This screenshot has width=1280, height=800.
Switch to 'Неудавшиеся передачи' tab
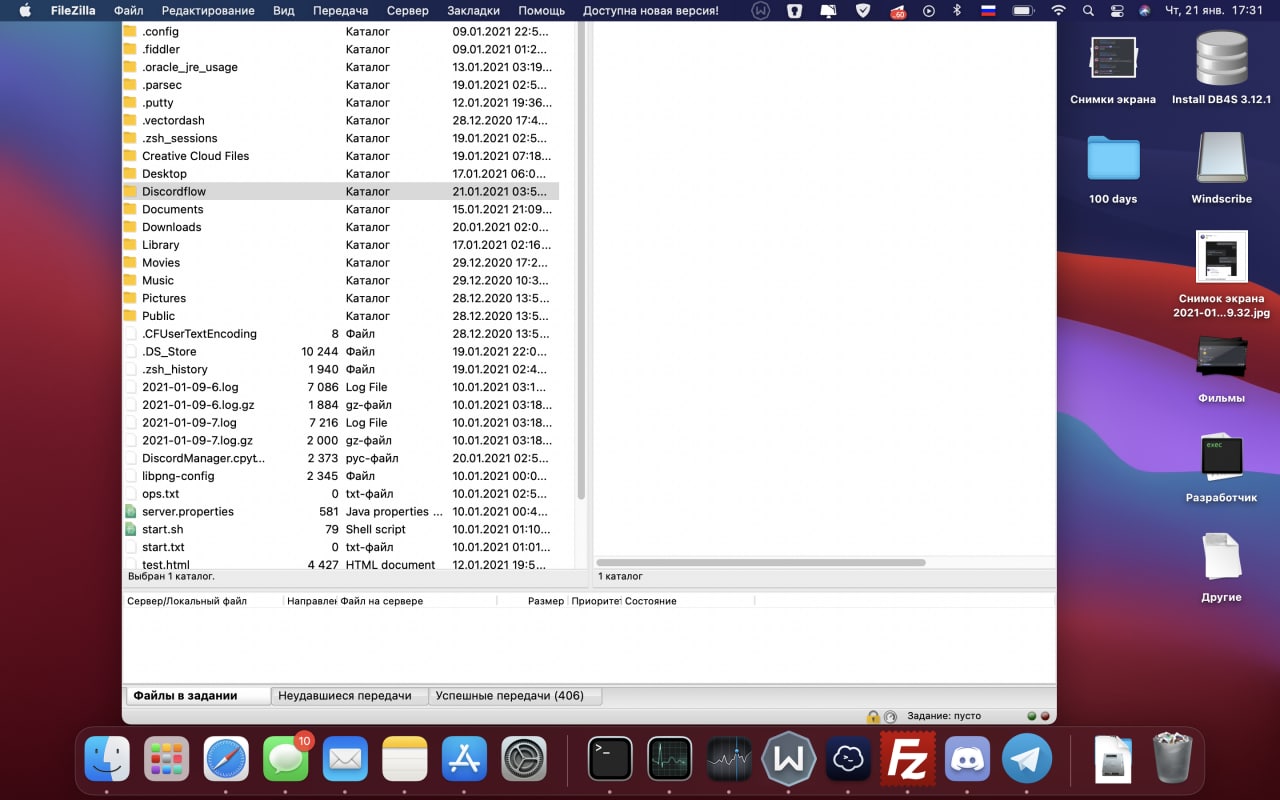point(349,695)
